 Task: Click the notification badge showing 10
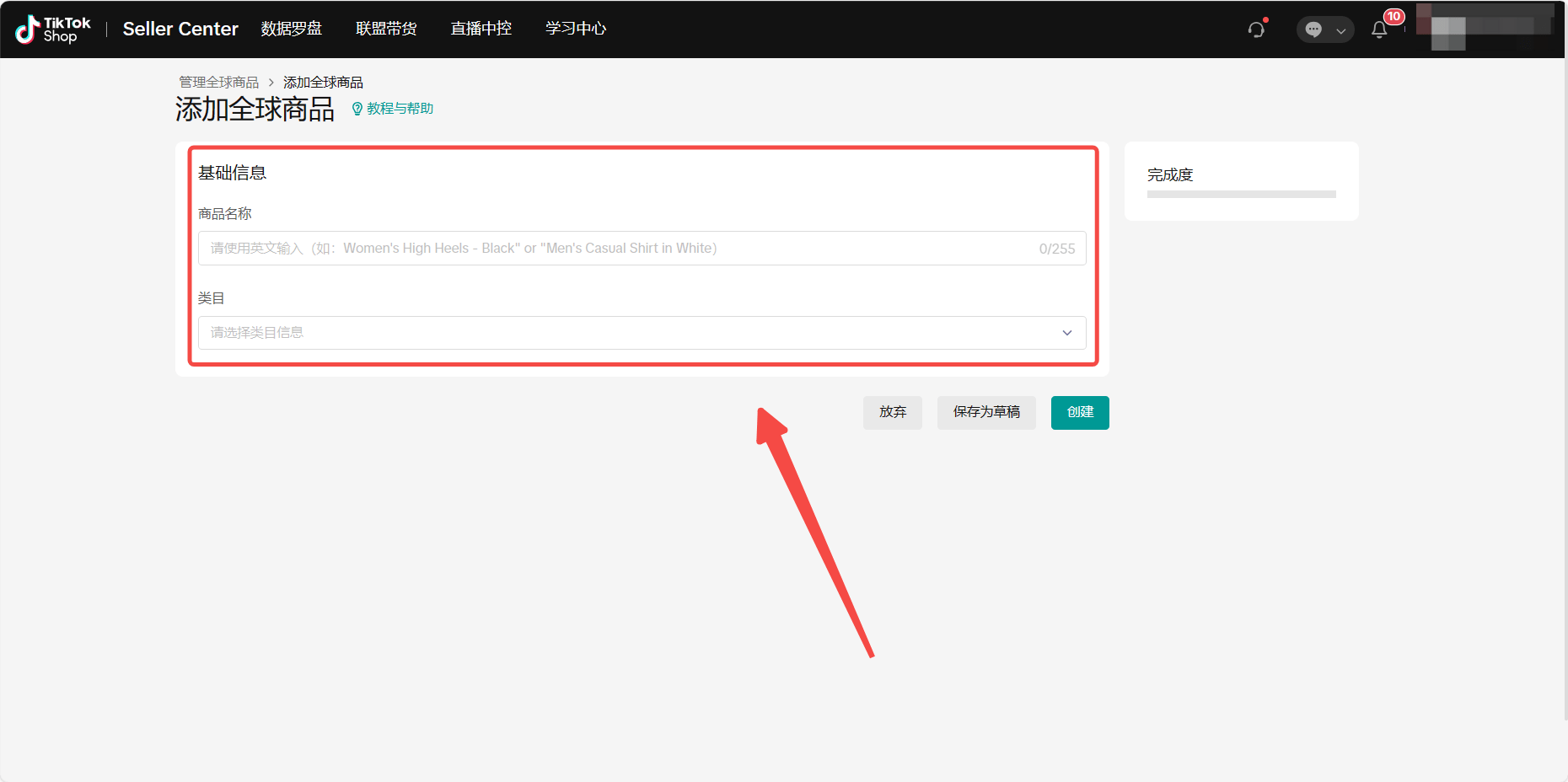click(1394, 16)
